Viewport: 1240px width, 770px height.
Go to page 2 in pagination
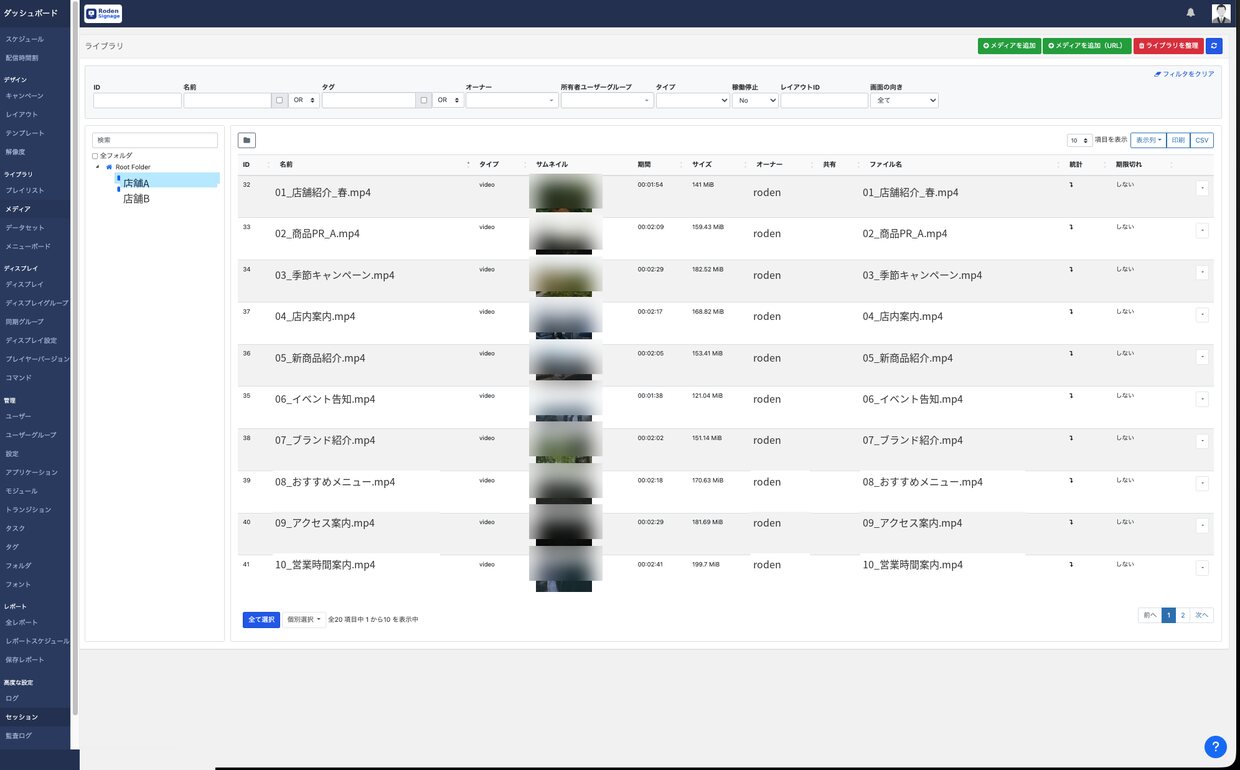(x=1182, y=615)
